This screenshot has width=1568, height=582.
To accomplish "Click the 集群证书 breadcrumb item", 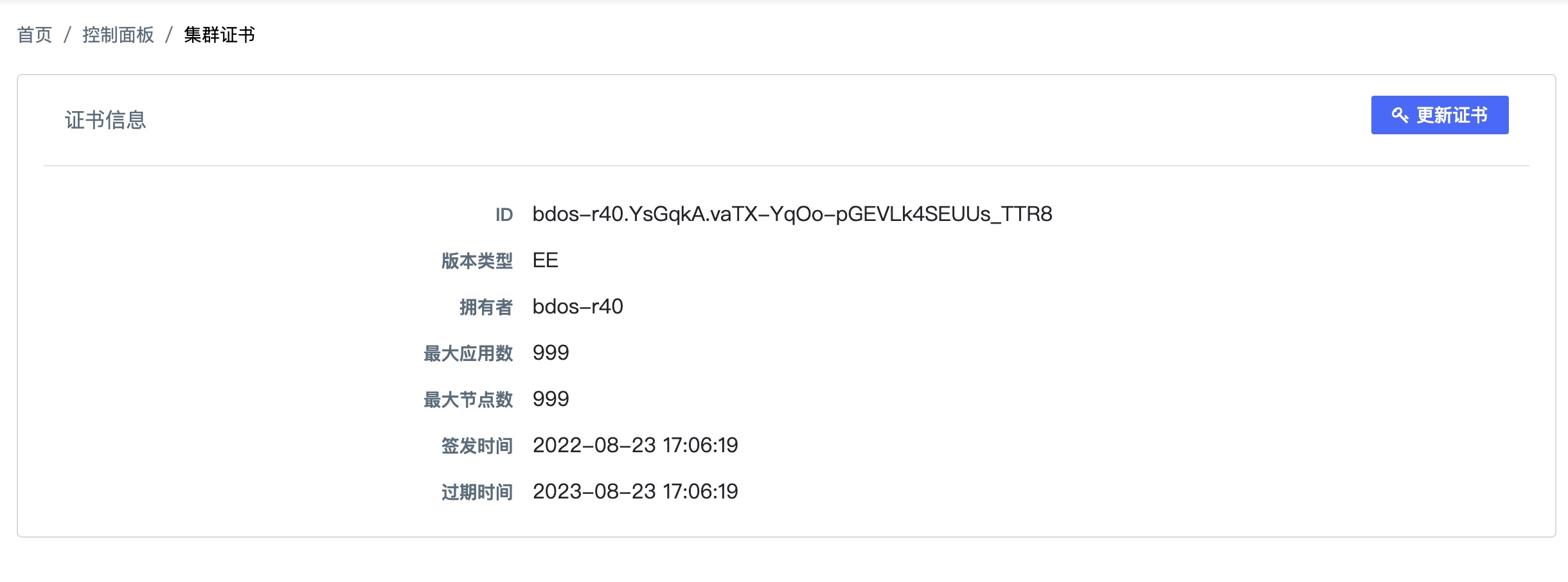I will (220, 35).
